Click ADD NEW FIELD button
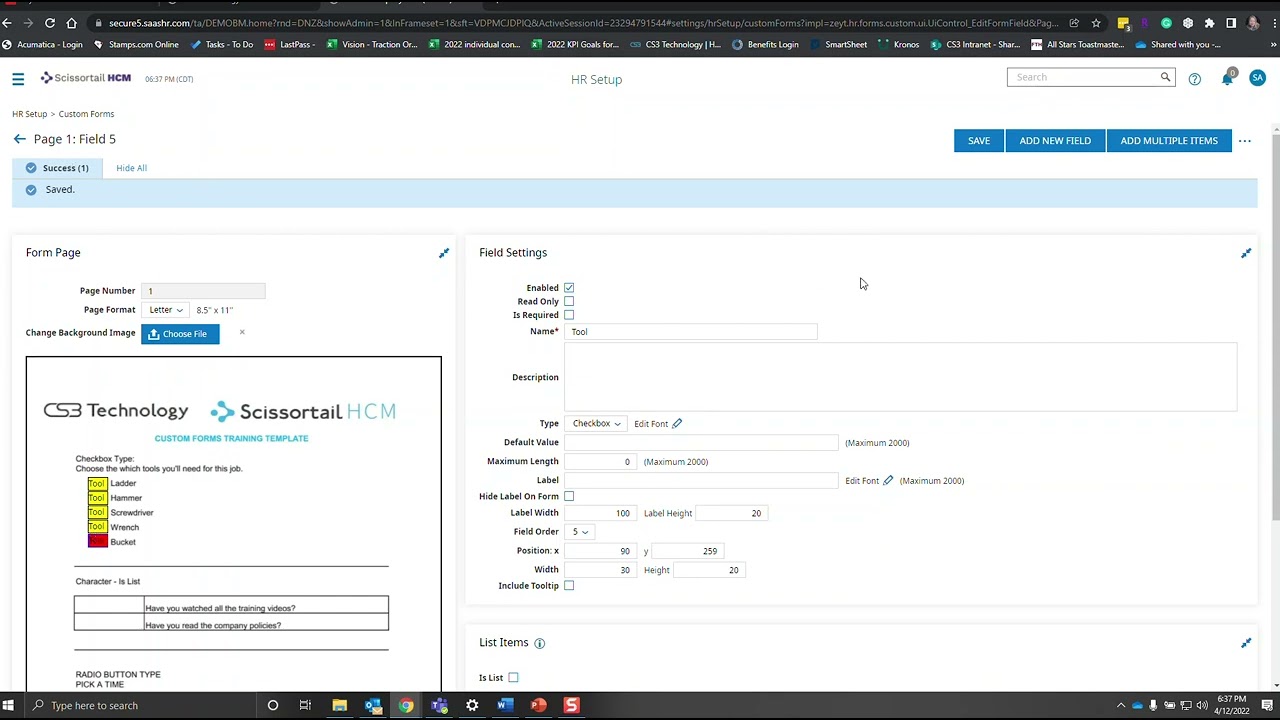The image size is (1280, 720). click(1055, 141)
